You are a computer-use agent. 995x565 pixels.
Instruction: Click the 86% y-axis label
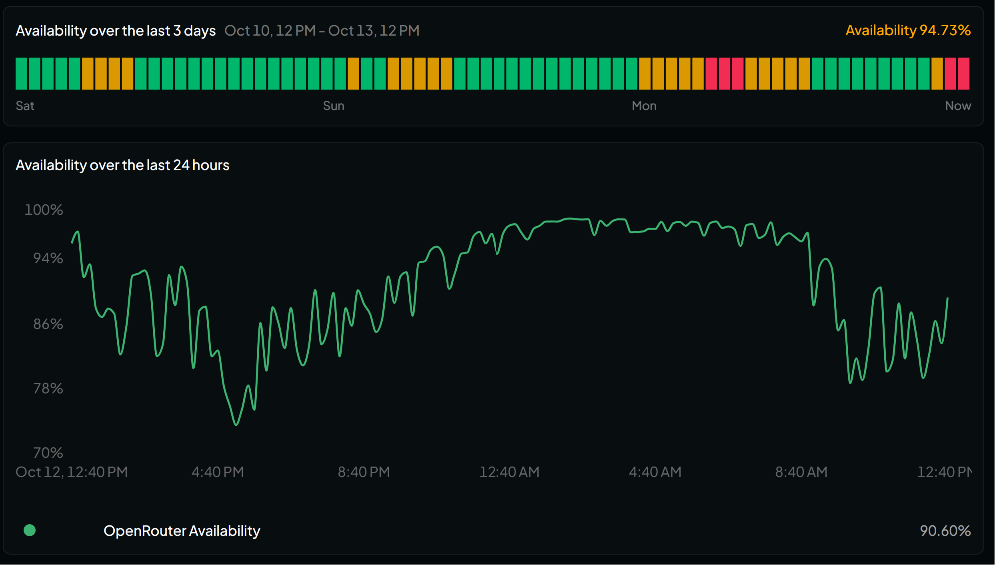(x=48, y=324)
